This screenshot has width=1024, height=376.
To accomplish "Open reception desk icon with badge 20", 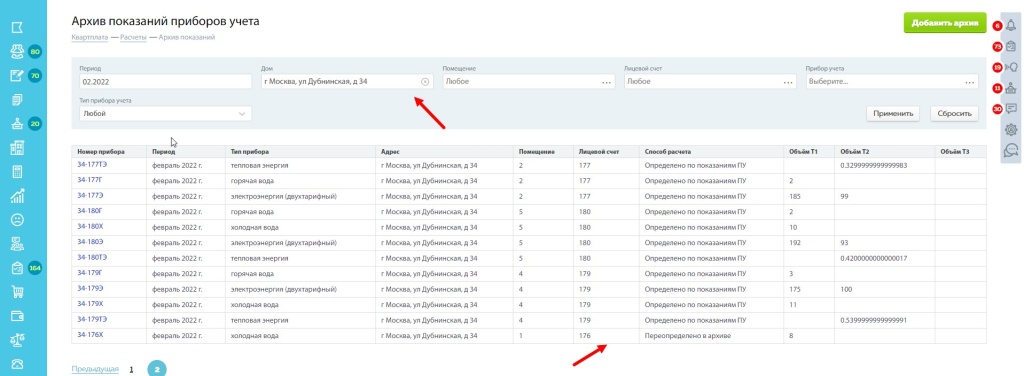I will point(18,124).
